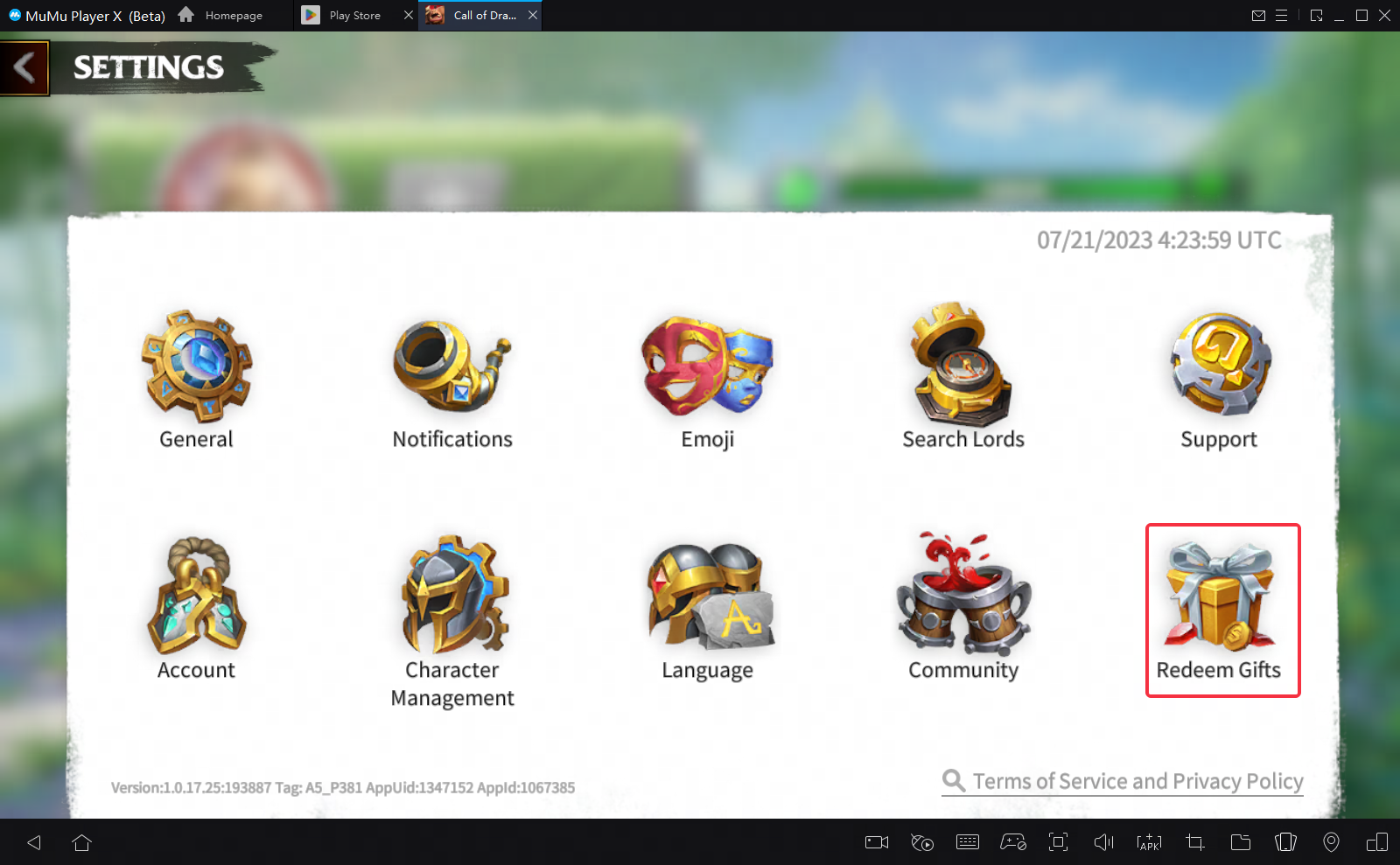This screenshot has width=1400, height=865.
Task: Open the virtual location pin icon
Action: [1331, 842]
